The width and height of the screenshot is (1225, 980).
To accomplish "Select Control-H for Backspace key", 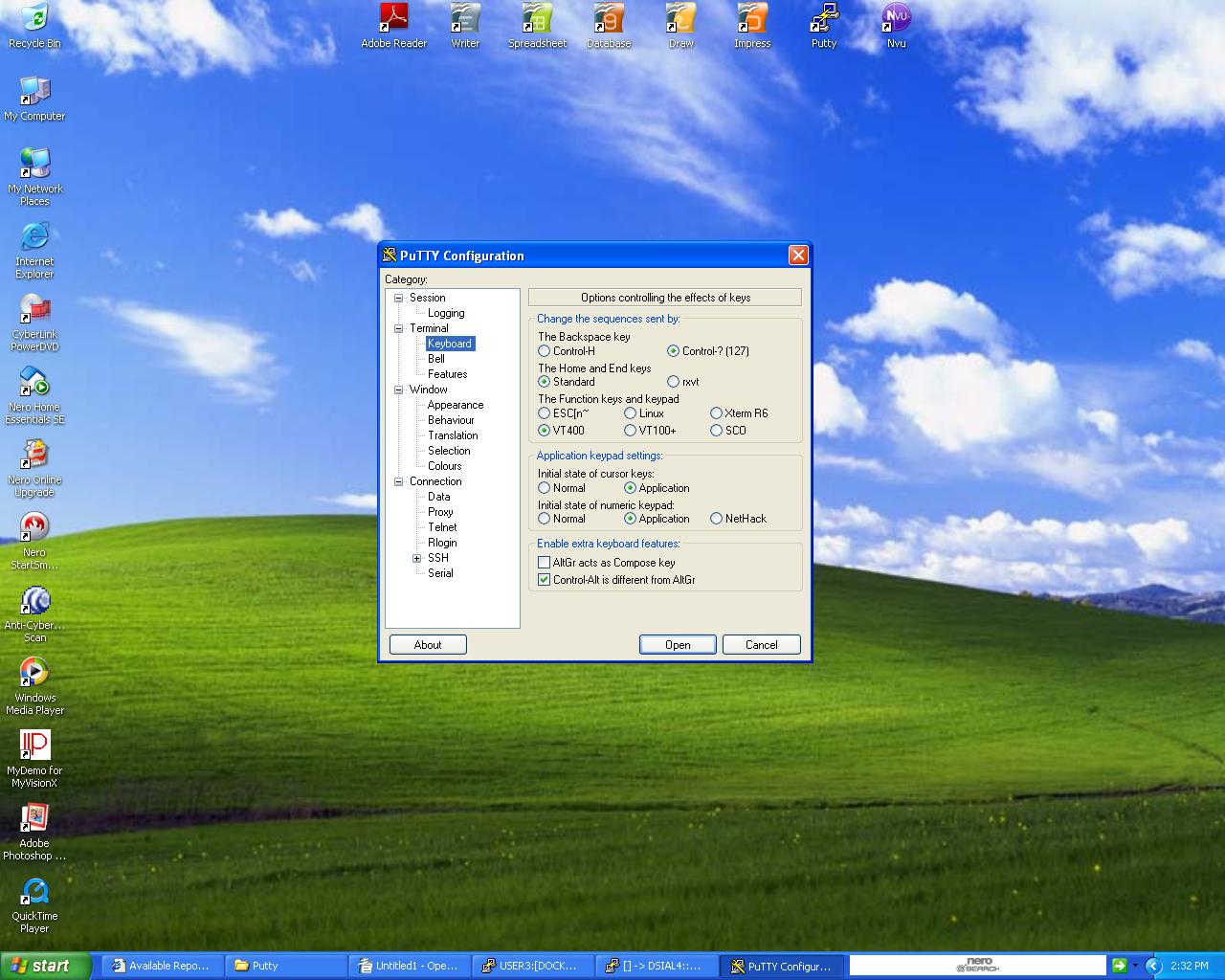I will coord(567,351).
